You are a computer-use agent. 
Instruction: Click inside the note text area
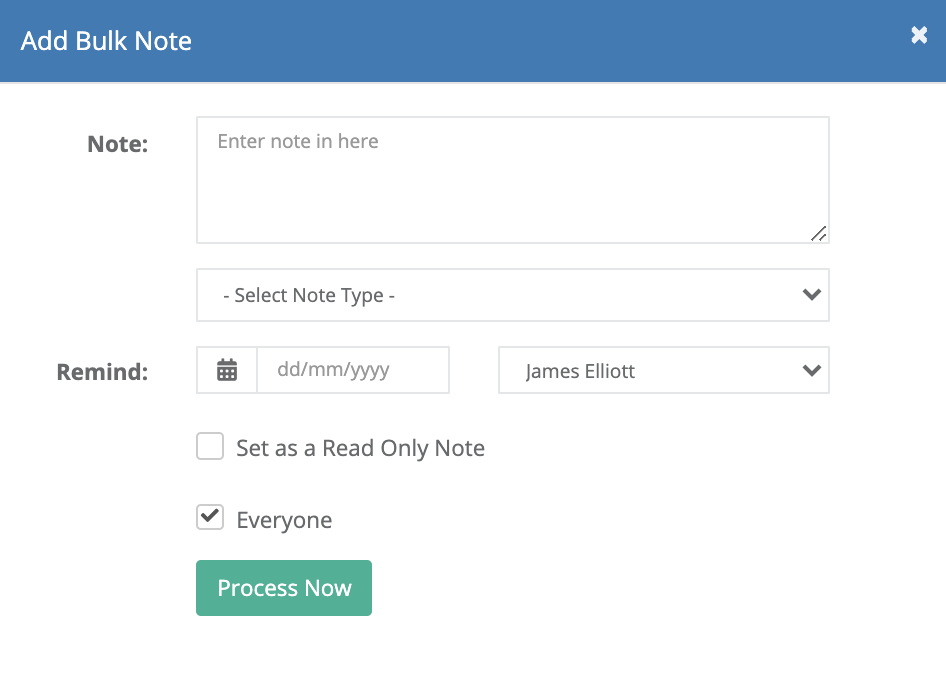point(513,180)
